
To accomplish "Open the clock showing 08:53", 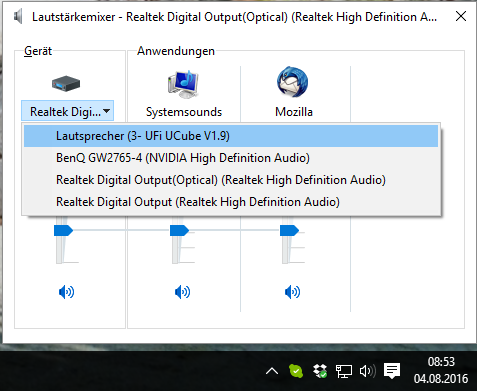I will (441, 370).
